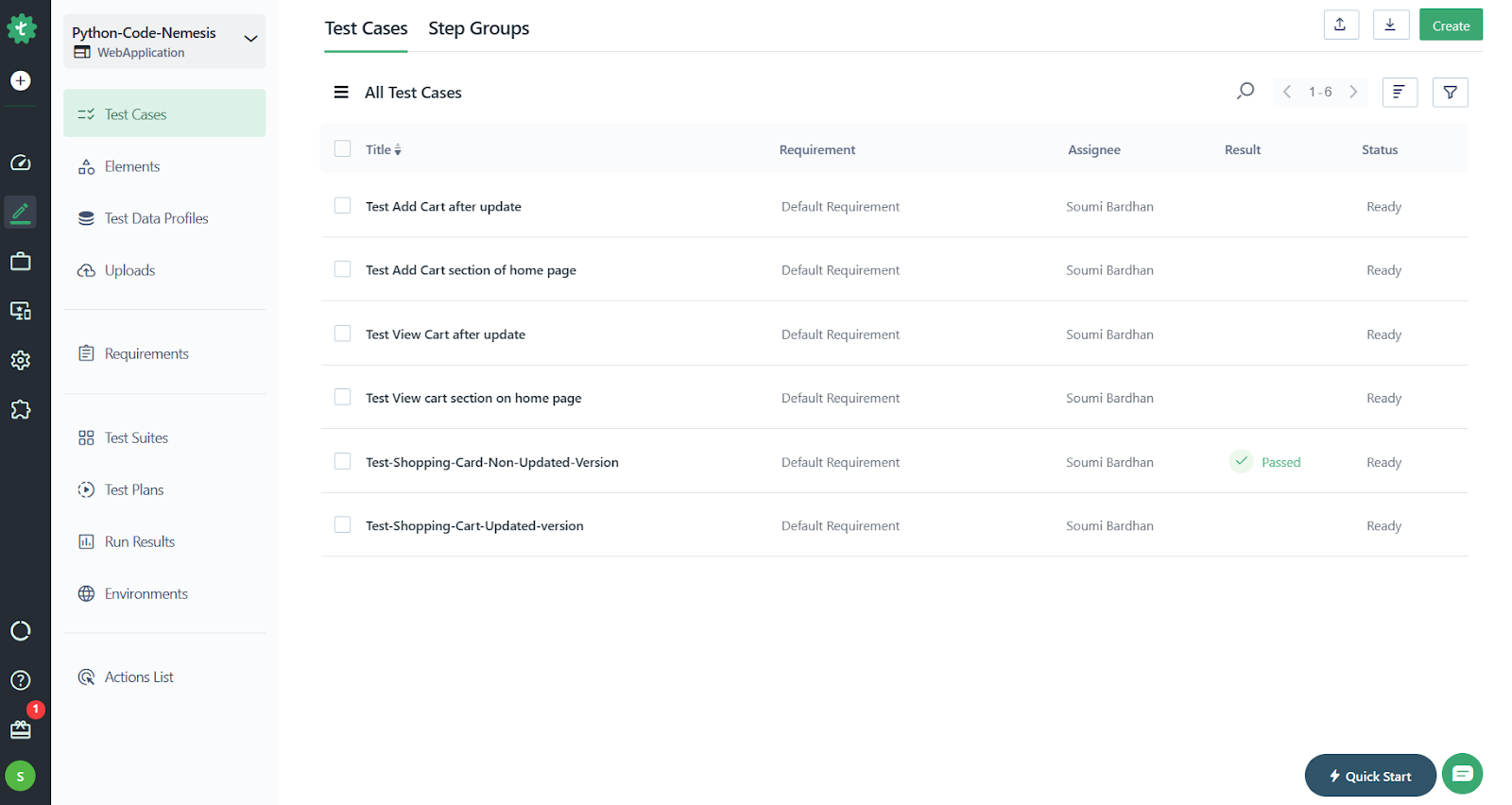Switch to the Test Cases tab
The height and width of the screenshot is (805, 1512).
click(366, 28)
